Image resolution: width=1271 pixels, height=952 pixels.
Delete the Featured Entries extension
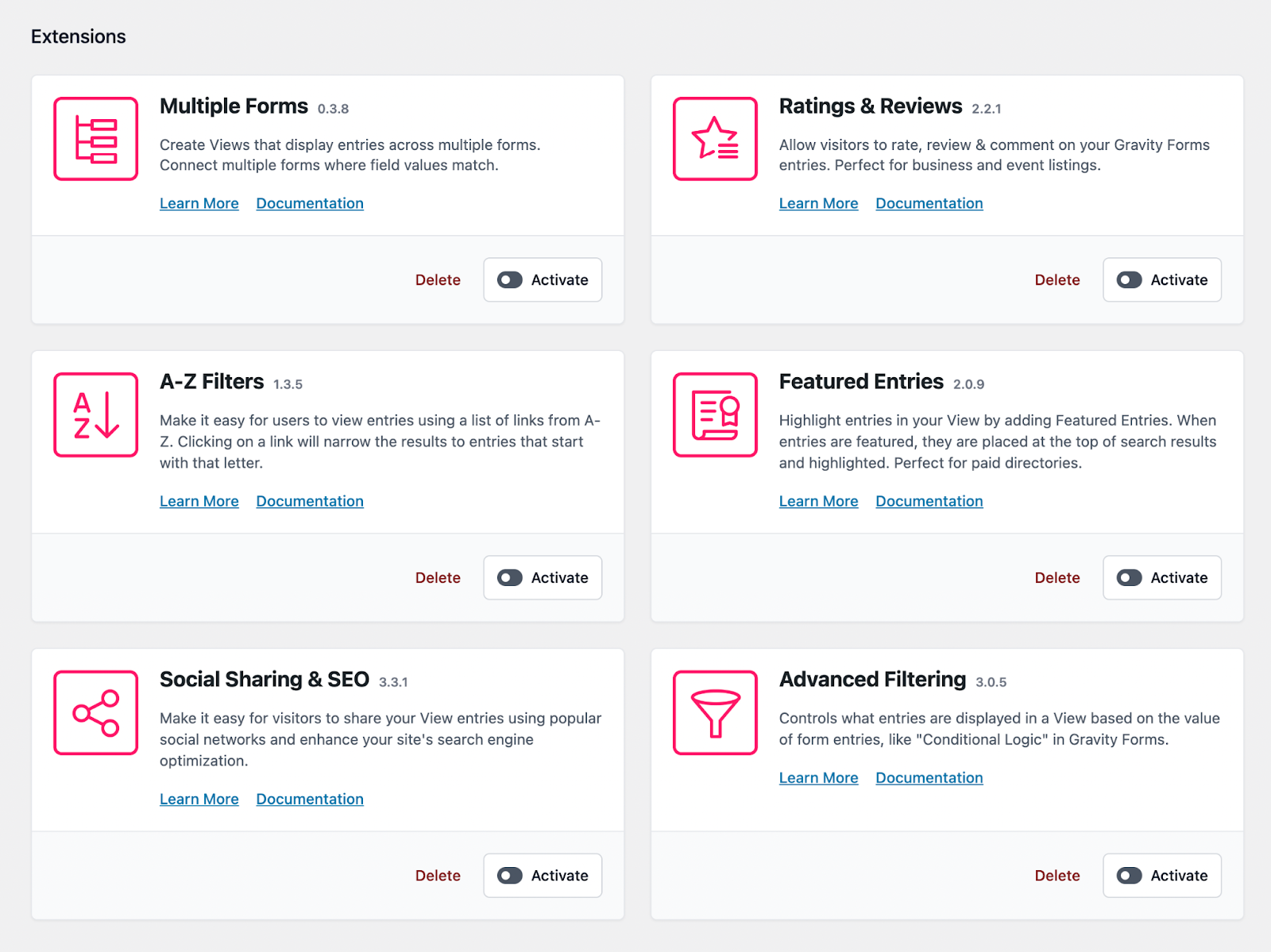coord(1057,577)
